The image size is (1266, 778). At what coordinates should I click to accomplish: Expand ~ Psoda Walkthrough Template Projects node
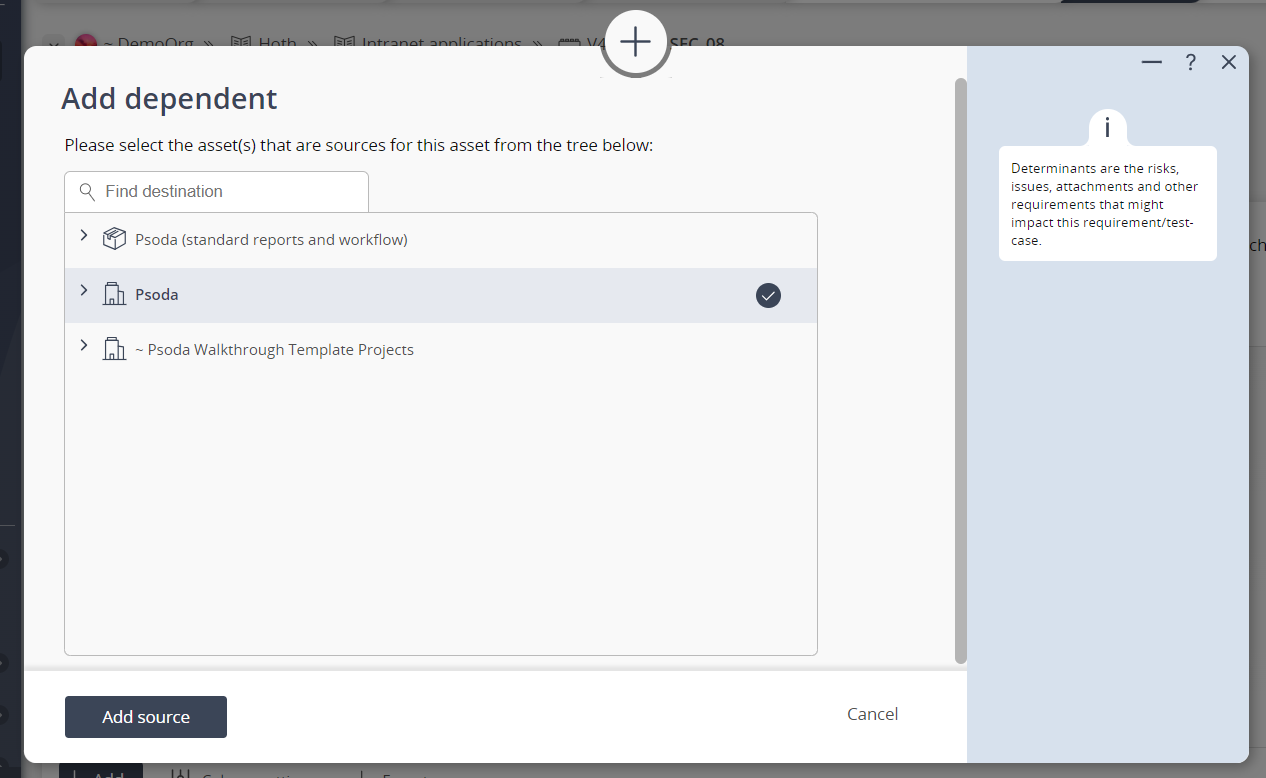(84, 346)
